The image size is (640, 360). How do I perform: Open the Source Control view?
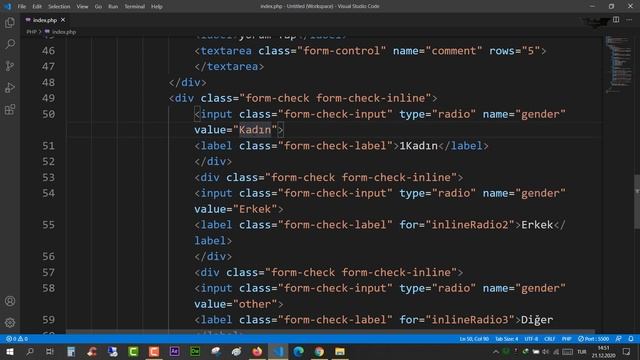10,66
